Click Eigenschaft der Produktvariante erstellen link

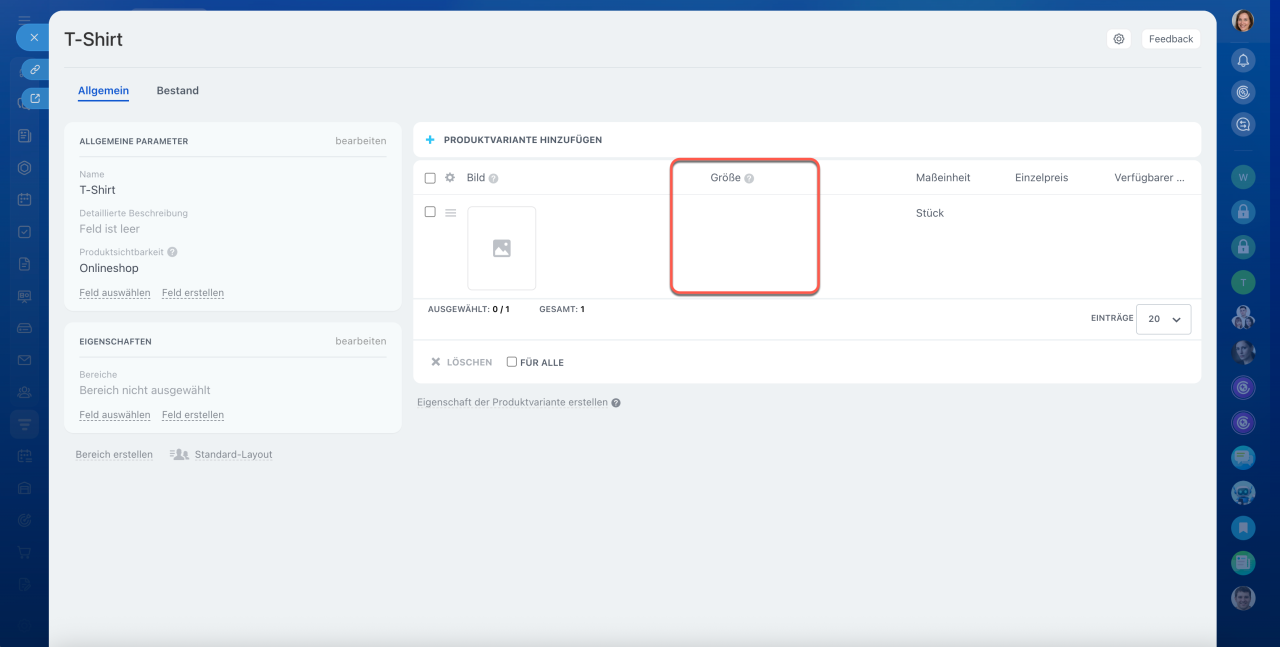512,402
